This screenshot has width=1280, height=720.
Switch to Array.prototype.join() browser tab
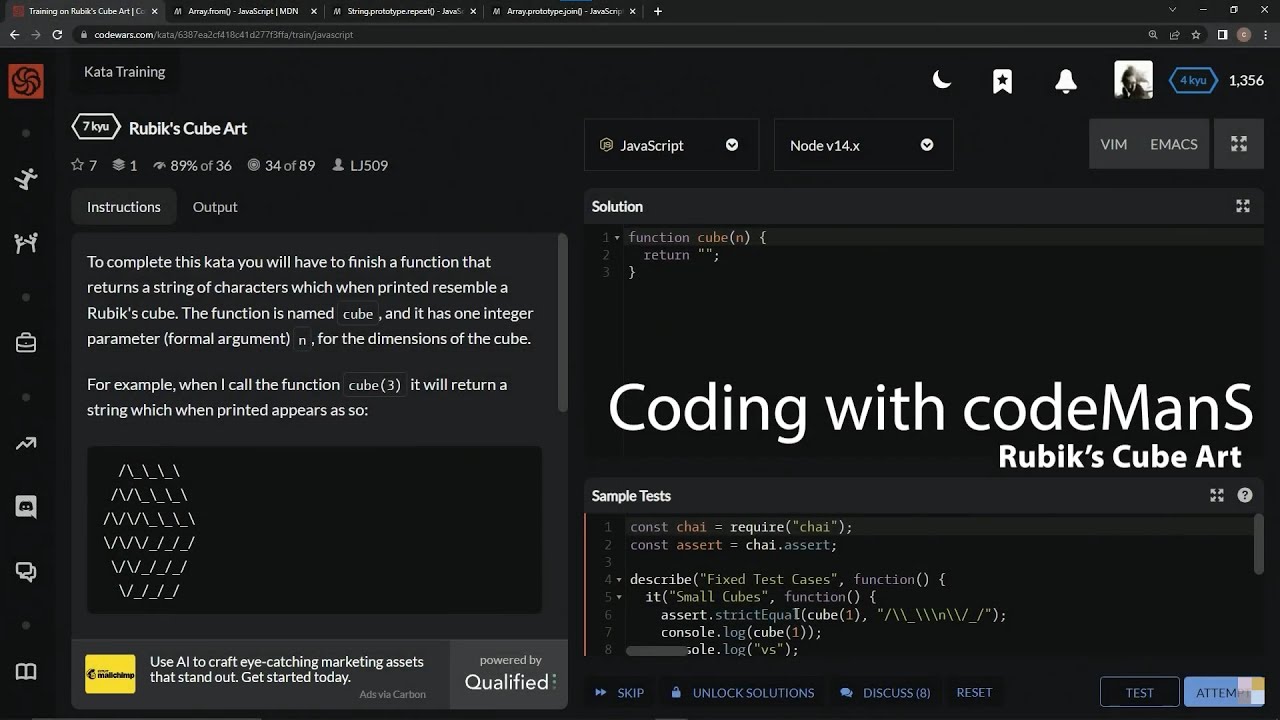563,11
